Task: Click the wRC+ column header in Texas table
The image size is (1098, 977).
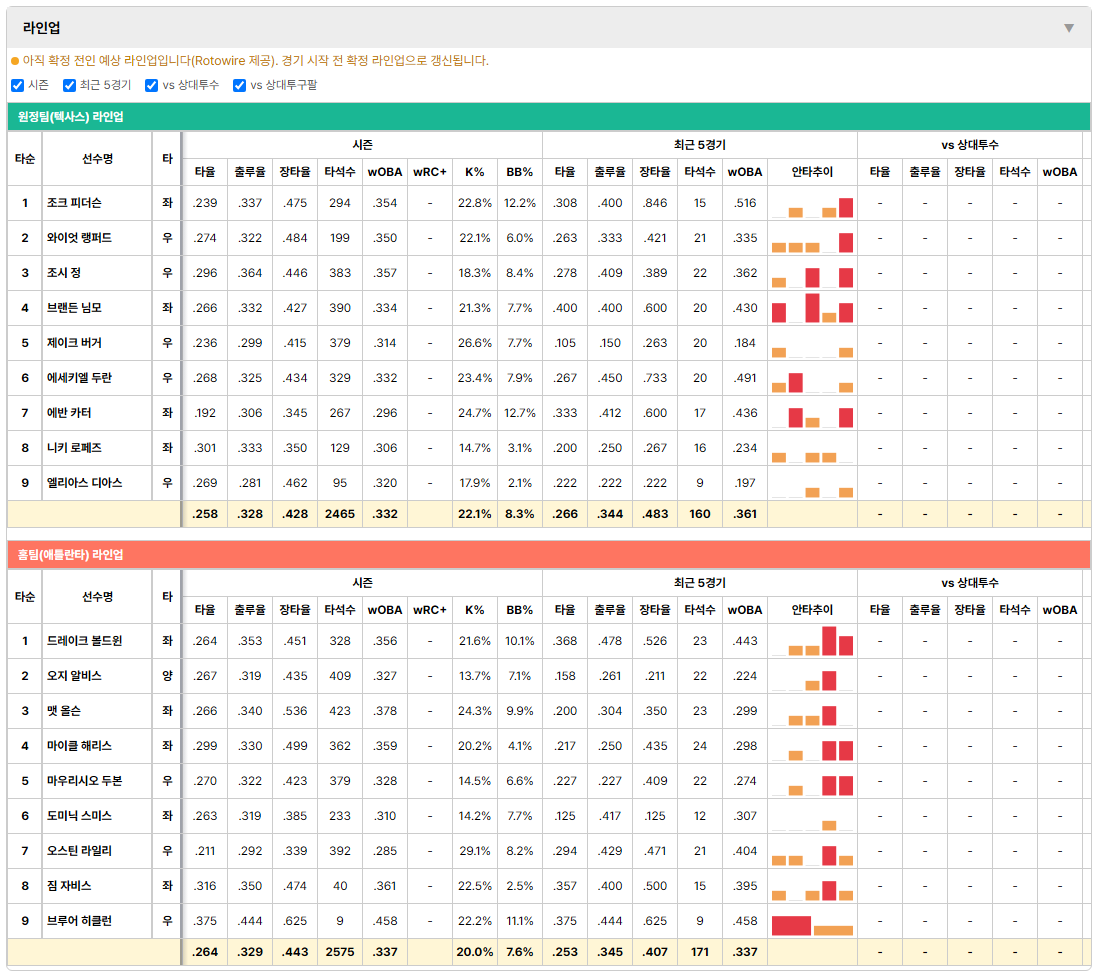Action: coord(429,172)
